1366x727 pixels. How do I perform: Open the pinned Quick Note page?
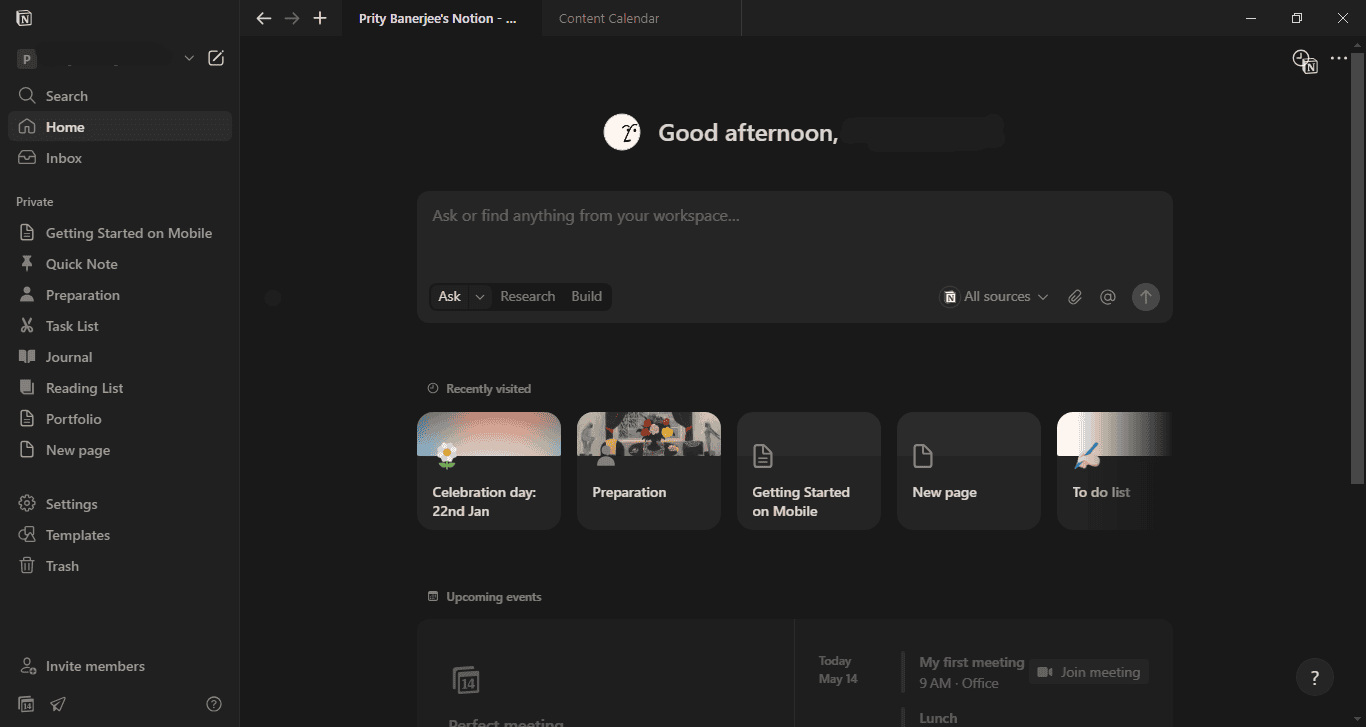(x=120, y=264)
